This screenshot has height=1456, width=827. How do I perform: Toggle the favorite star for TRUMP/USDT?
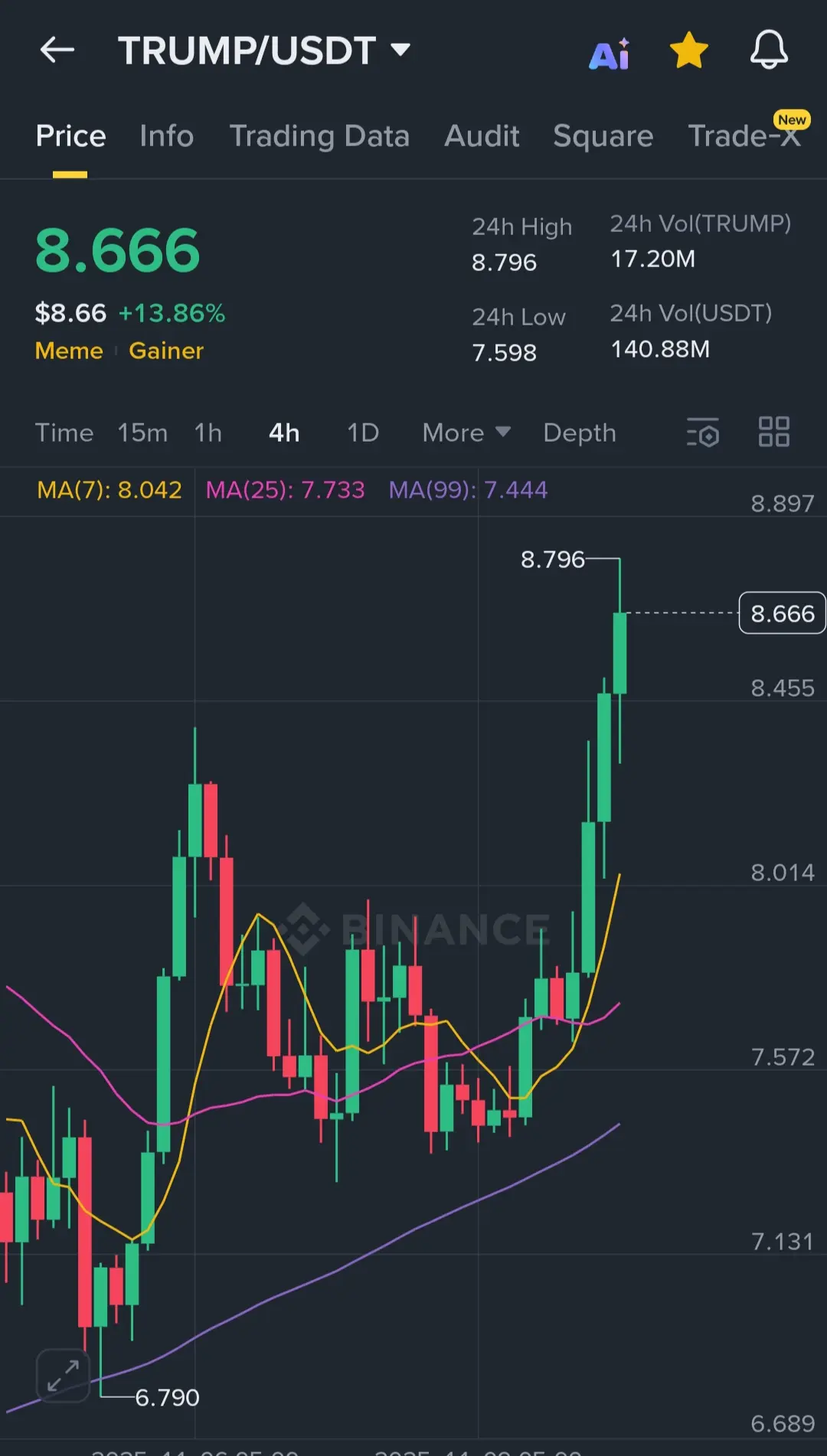688,51
